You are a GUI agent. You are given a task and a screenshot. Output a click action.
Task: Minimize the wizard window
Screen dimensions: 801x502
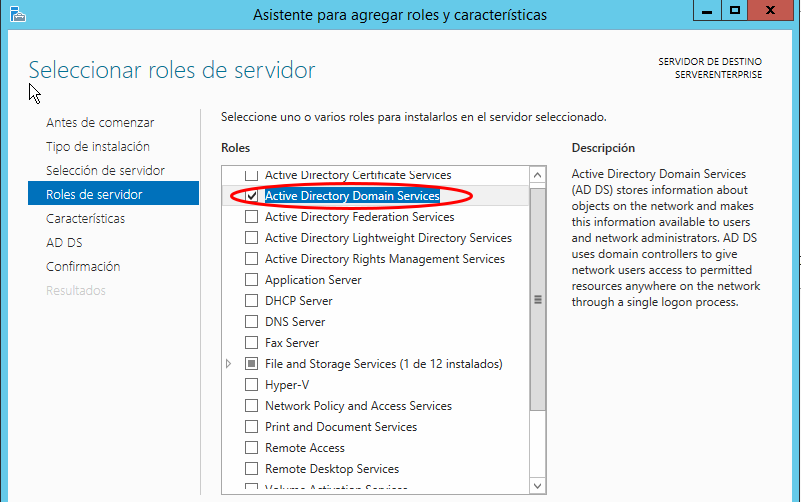(x=707, y=10)
